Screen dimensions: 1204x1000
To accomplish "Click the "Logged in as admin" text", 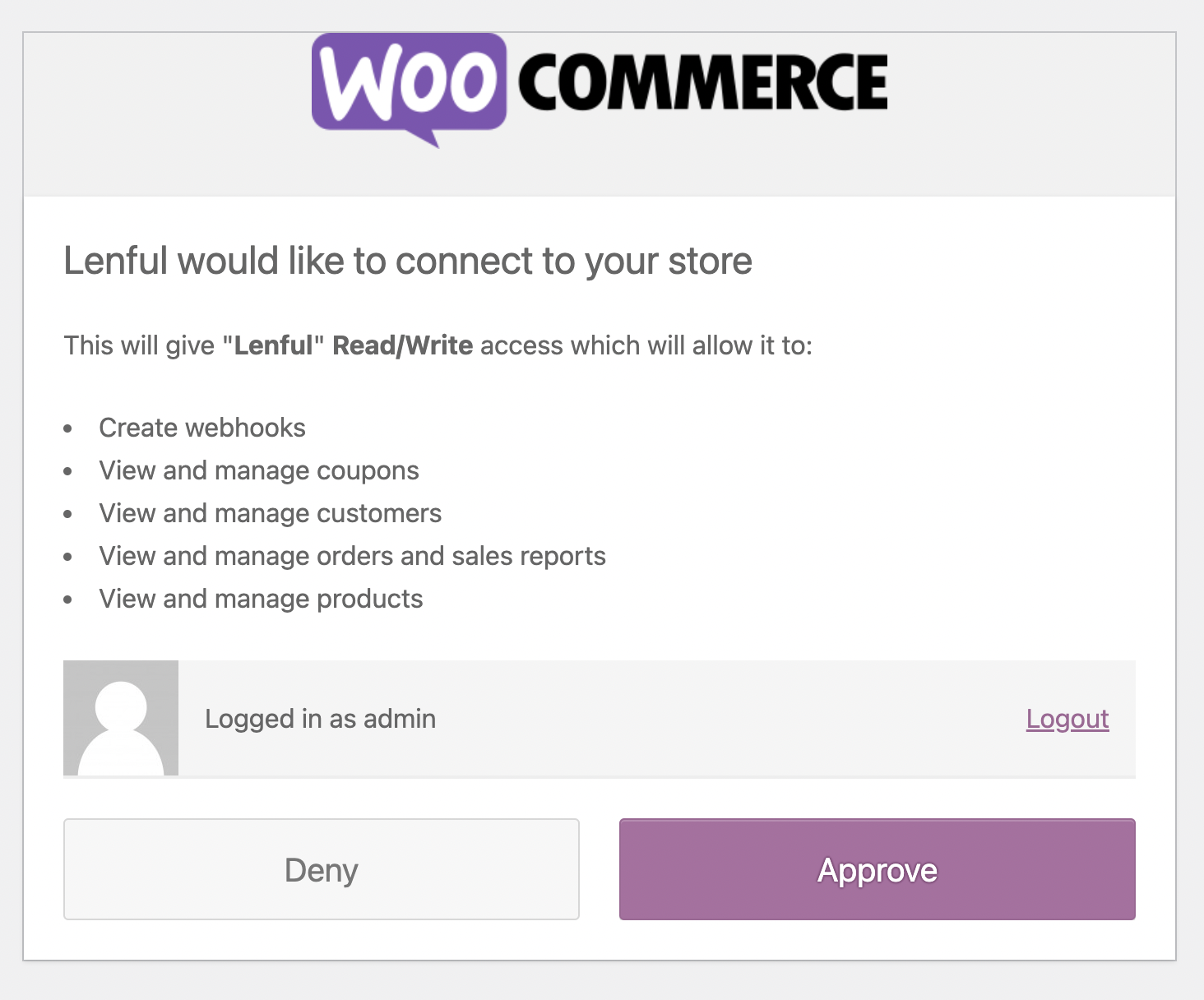I will [321, 719].
